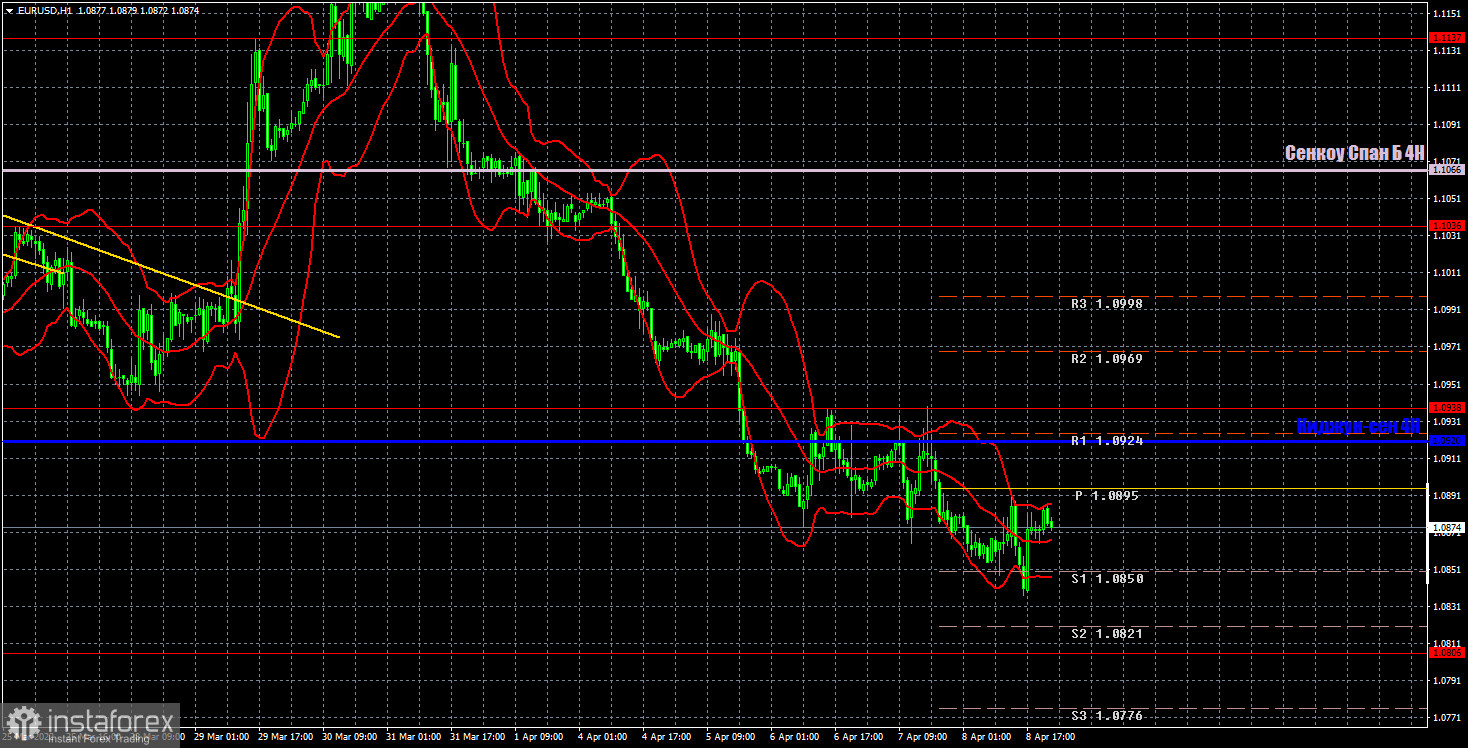
Task: Click the current price tag 1.0874
Action: [1447, 528]
